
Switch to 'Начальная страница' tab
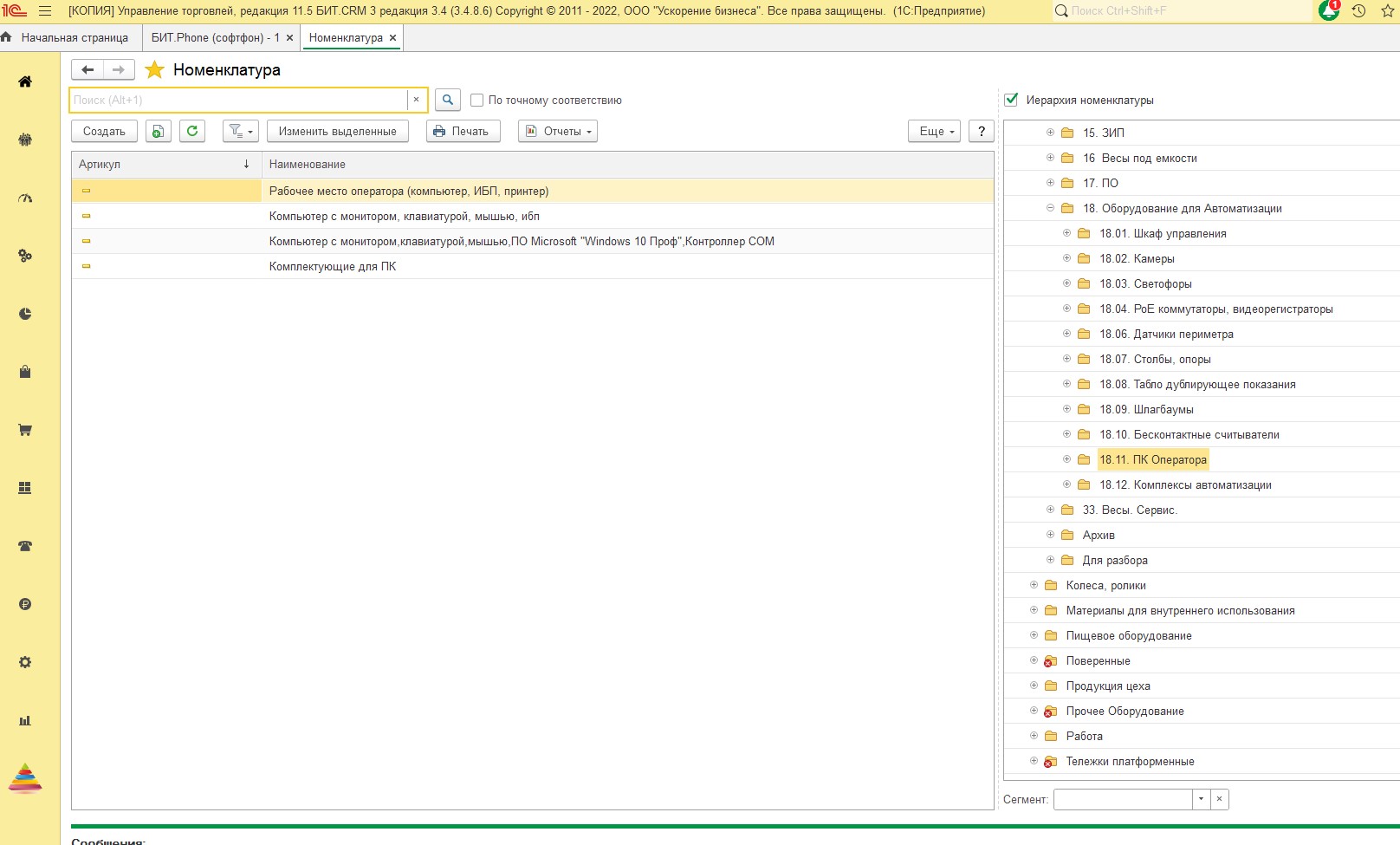[73, 37]
